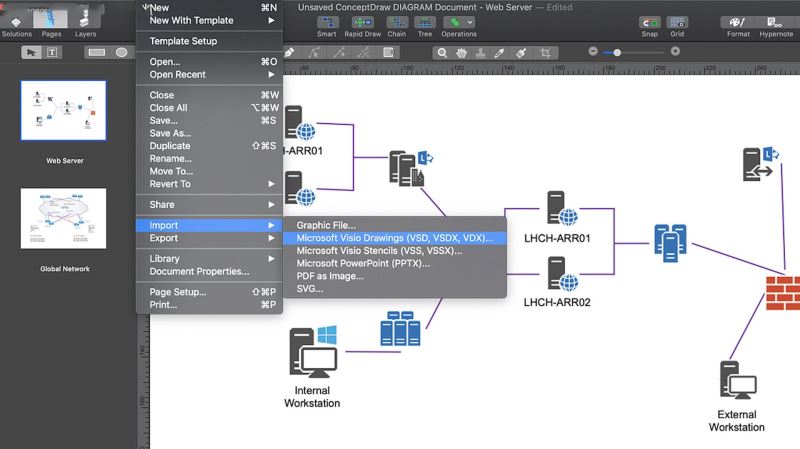The width and height of the screenshot is (800, 449).
Task: Click the zoom out minus button
Action: (x=593, y=51)
